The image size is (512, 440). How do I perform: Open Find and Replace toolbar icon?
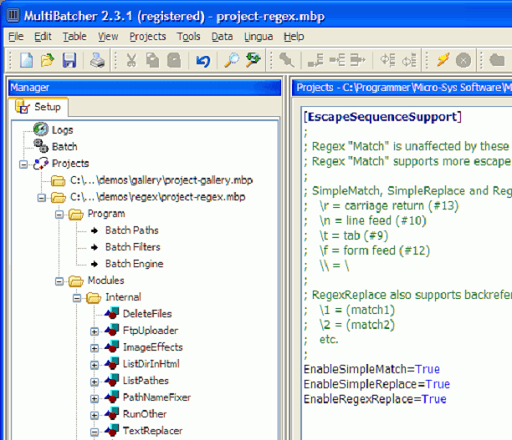(253, 61)
